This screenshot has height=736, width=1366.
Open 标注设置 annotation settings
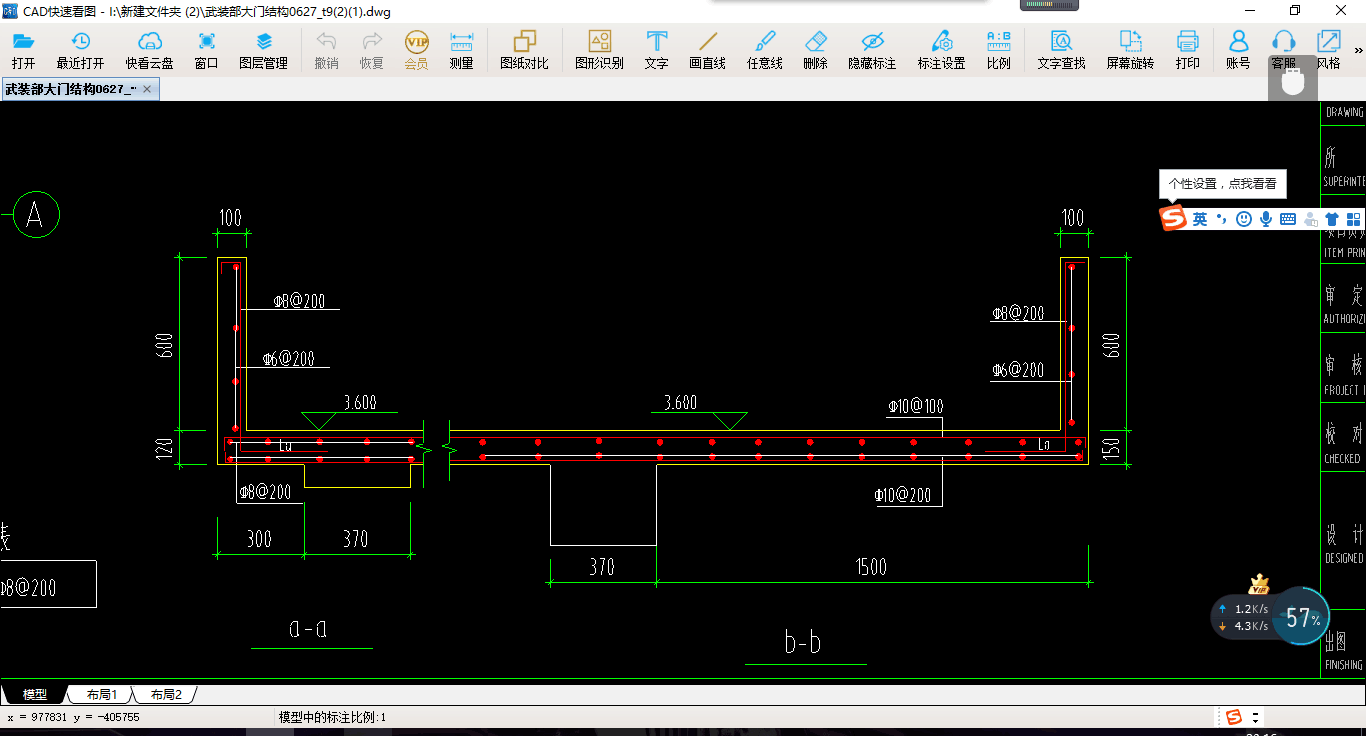click(x=941, y=49)
